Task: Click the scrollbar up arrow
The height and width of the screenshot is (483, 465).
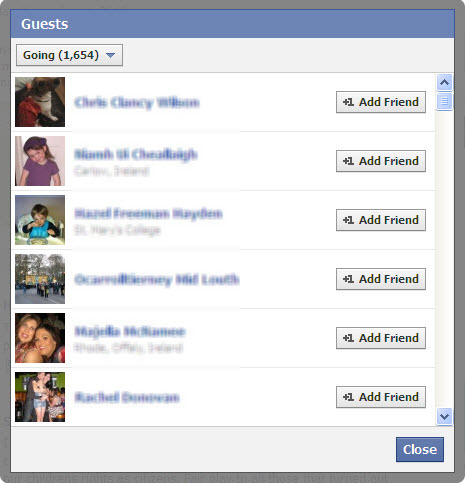Action: 444,82
